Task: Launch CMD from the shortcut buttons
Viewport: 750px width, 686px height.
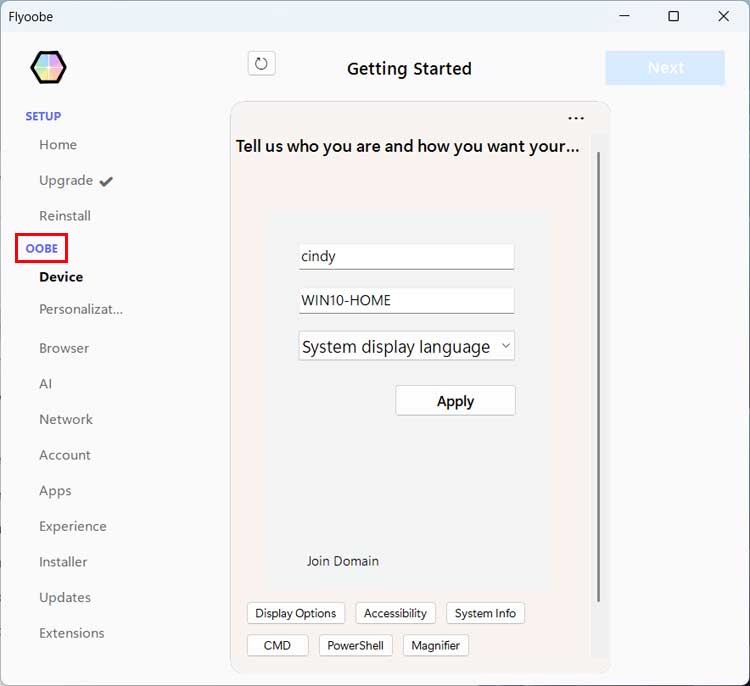Action: point(277,645)
